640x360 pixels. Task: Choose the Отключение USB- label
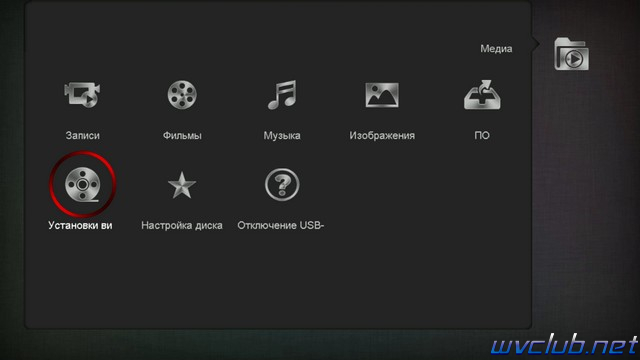281,226
